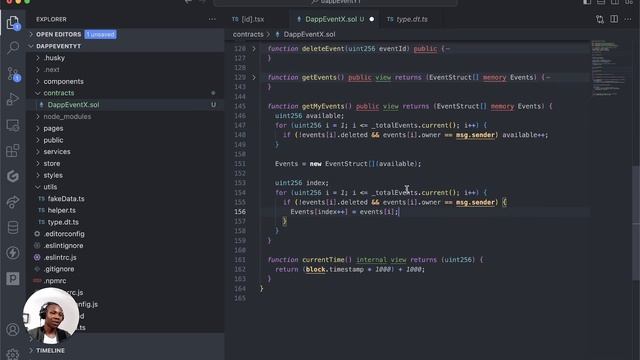640x360 pixels.
Task: Click contracts in the breadcrumb path
Action: (x=248, y=34)
